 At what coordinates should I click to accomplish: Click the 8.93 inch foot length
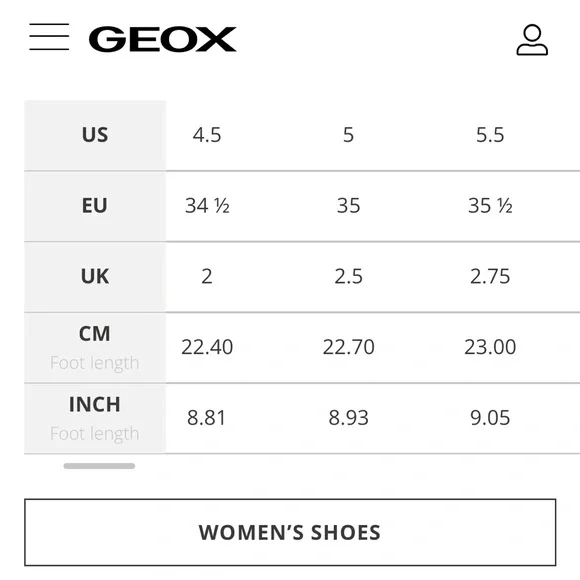(348, 418)
